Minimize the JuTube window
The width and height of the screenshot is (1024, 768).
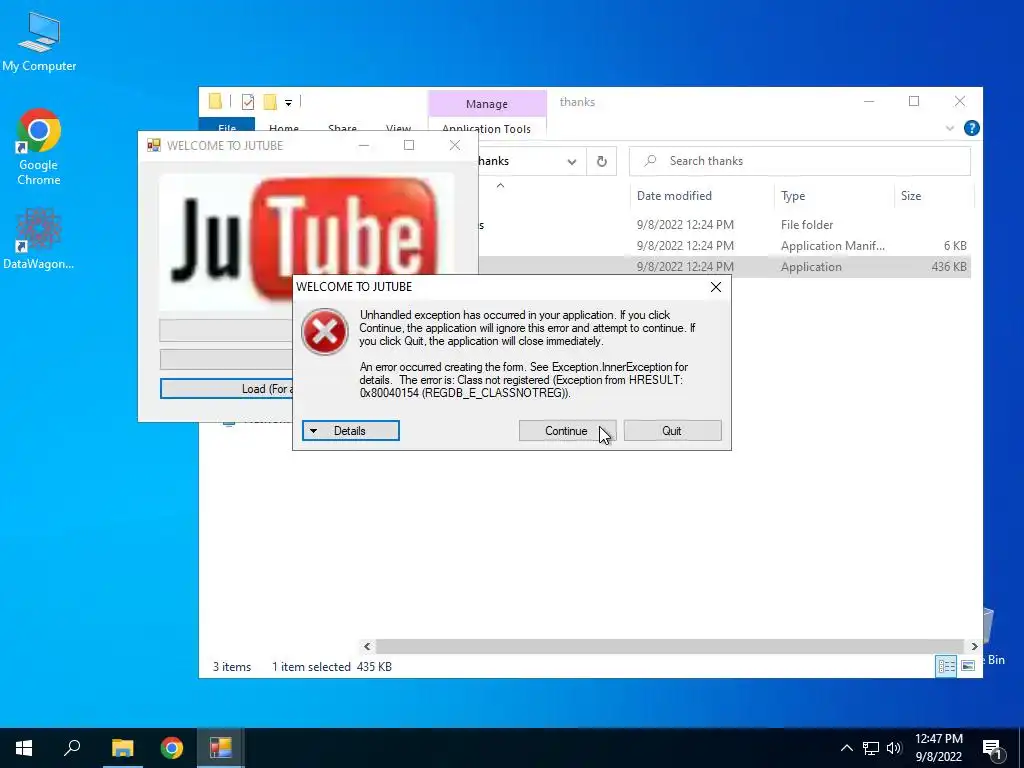coord(364,145)
